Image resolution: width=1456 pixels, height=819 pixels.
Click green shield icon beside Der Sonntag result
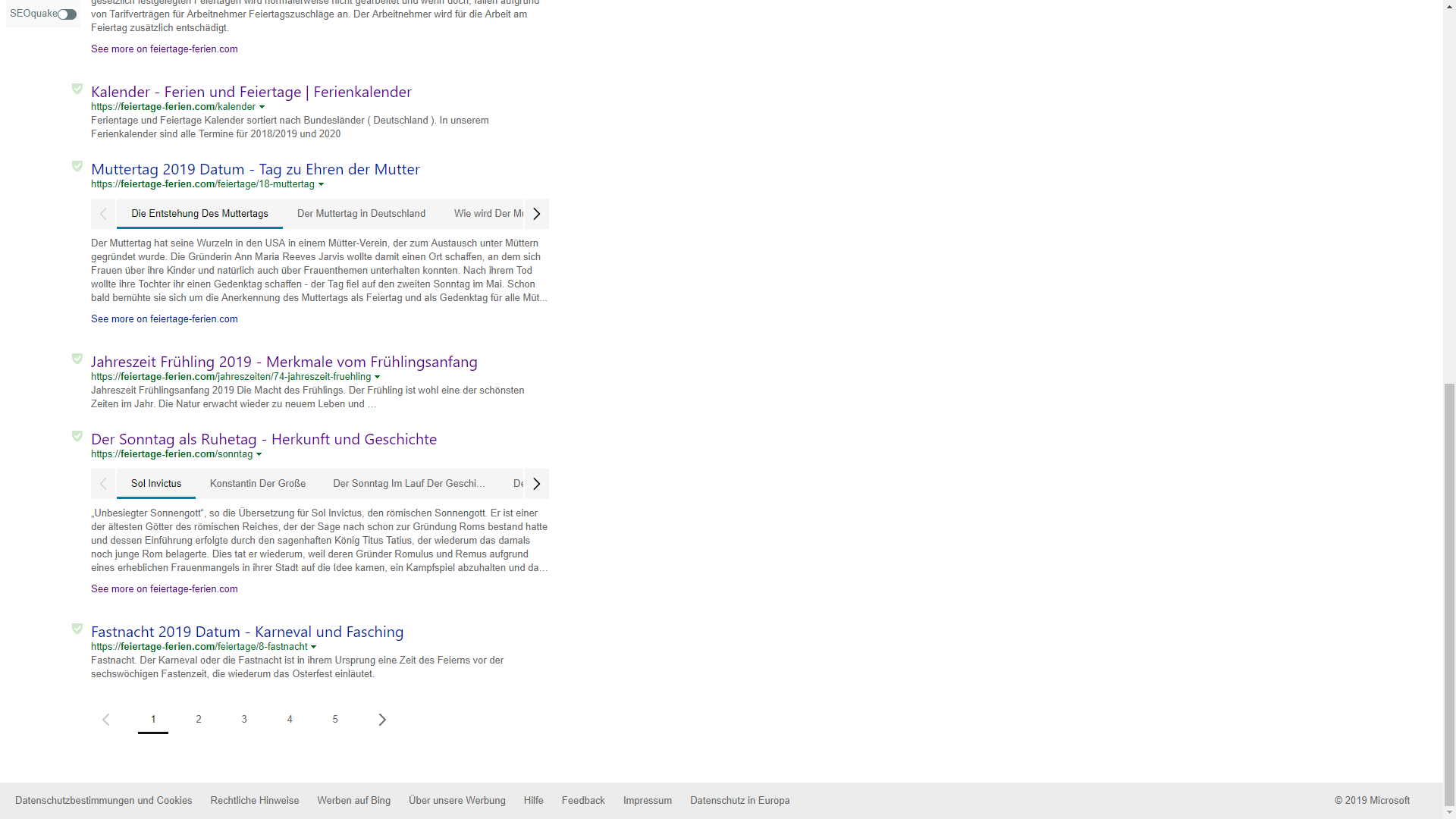[x=77, y=436]
